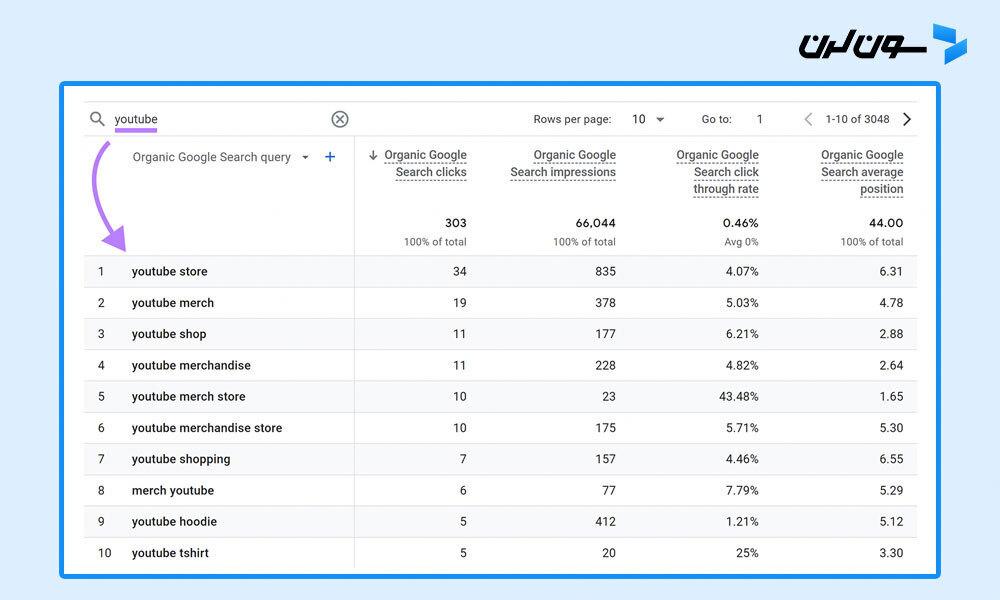Viewport: 1000px width, 600px height.
Task: Click the 5.12 position for youtube hoodie
Action: click(x=891, y=522)
